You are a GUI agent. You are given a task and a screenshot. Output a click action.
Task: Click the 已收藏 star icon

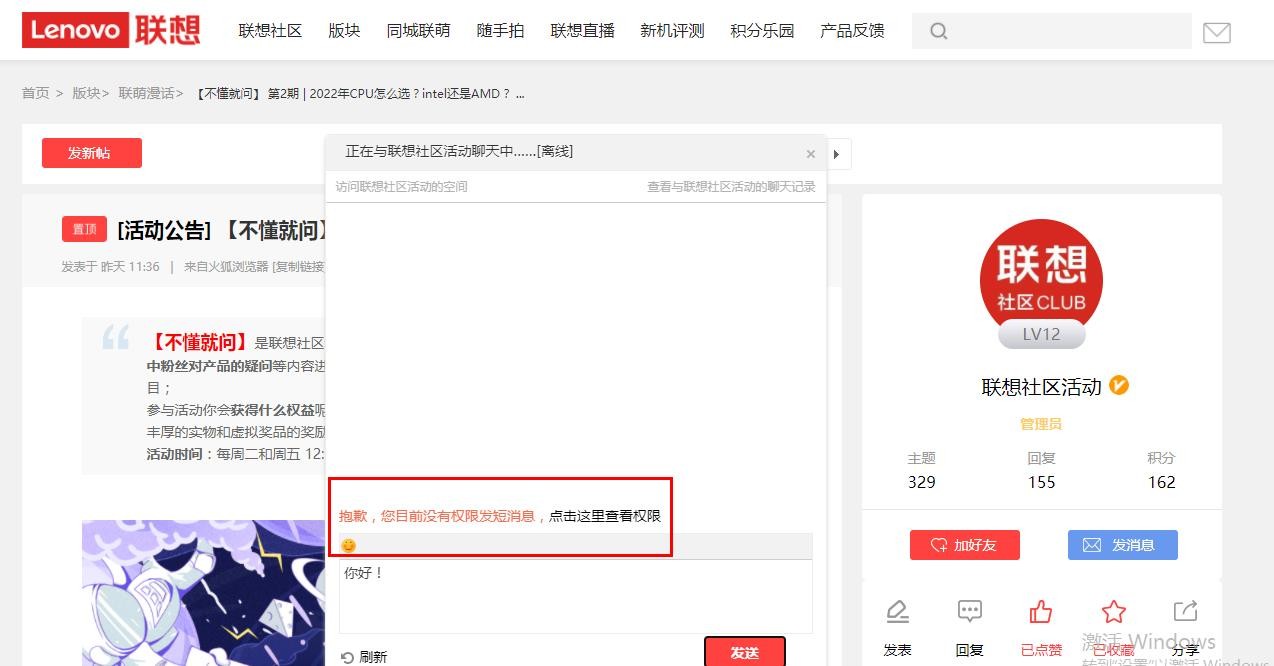(1113, 611)
